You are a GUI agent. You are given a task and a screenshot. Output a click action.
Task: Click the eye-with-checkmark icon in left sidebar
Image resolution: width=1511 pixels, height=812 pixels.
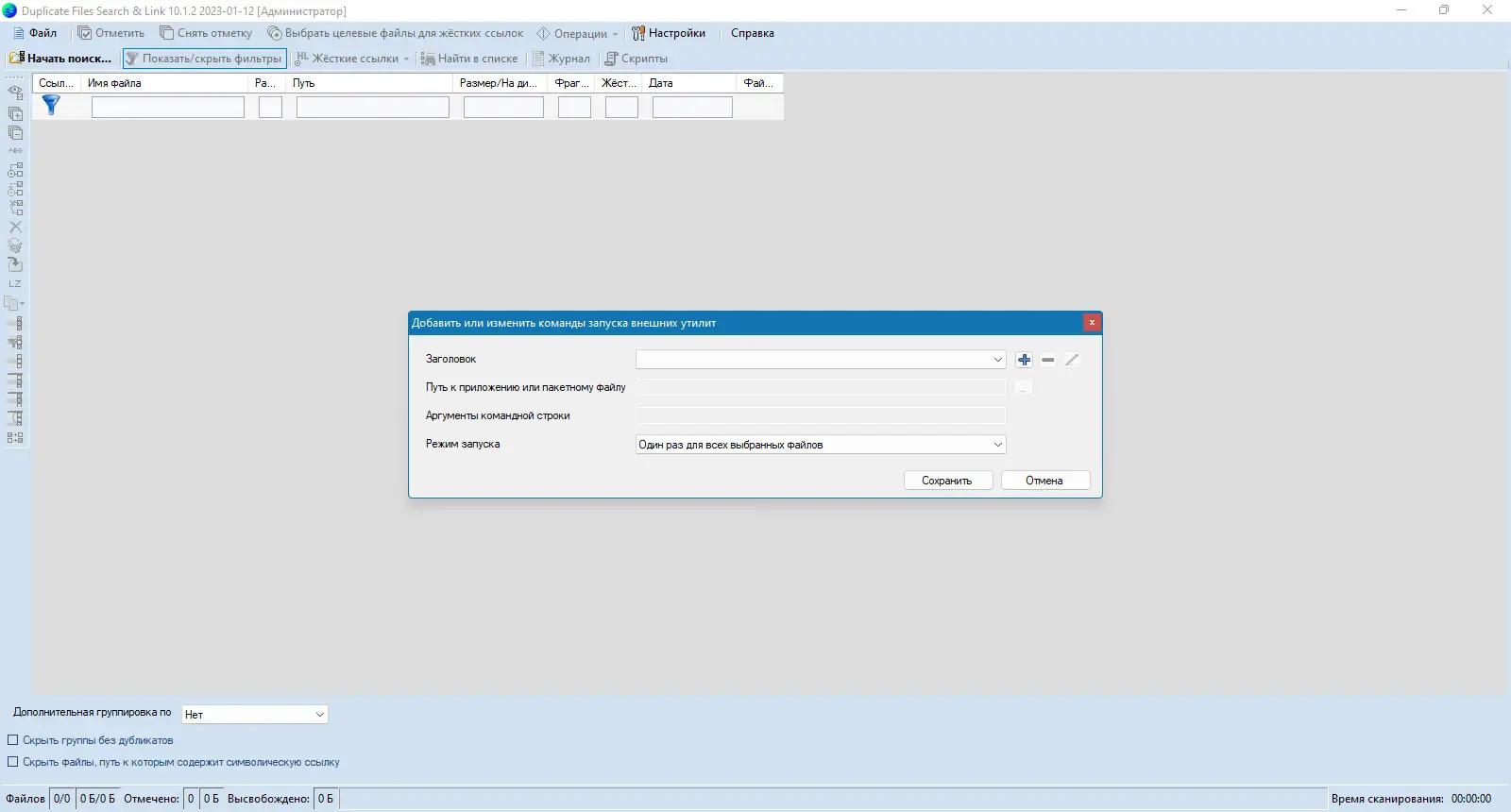[x=15, y=93]
